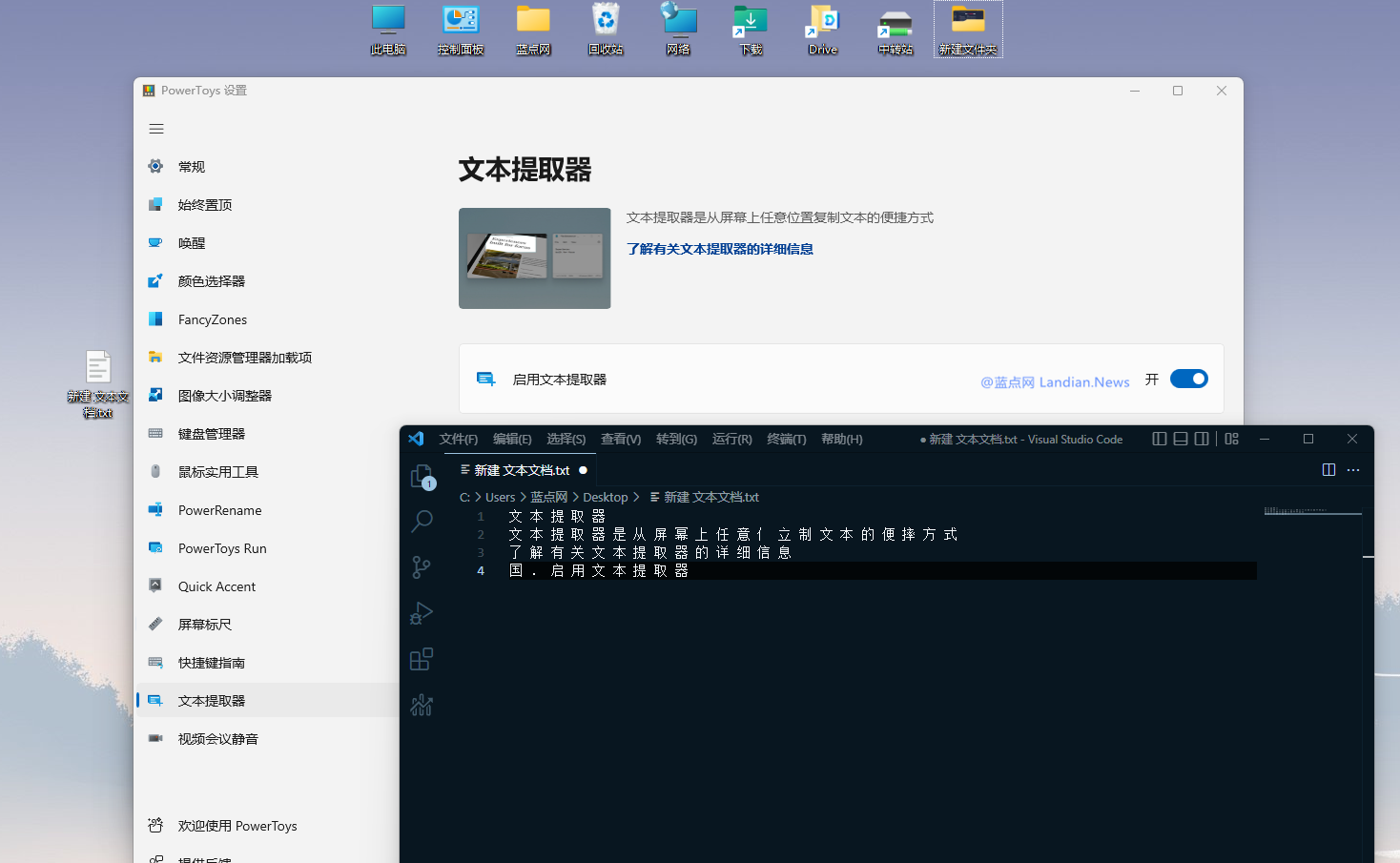1400x863 pixels.
Task: Open PowerToys Run page in sidebar
Action: [266, 548]
